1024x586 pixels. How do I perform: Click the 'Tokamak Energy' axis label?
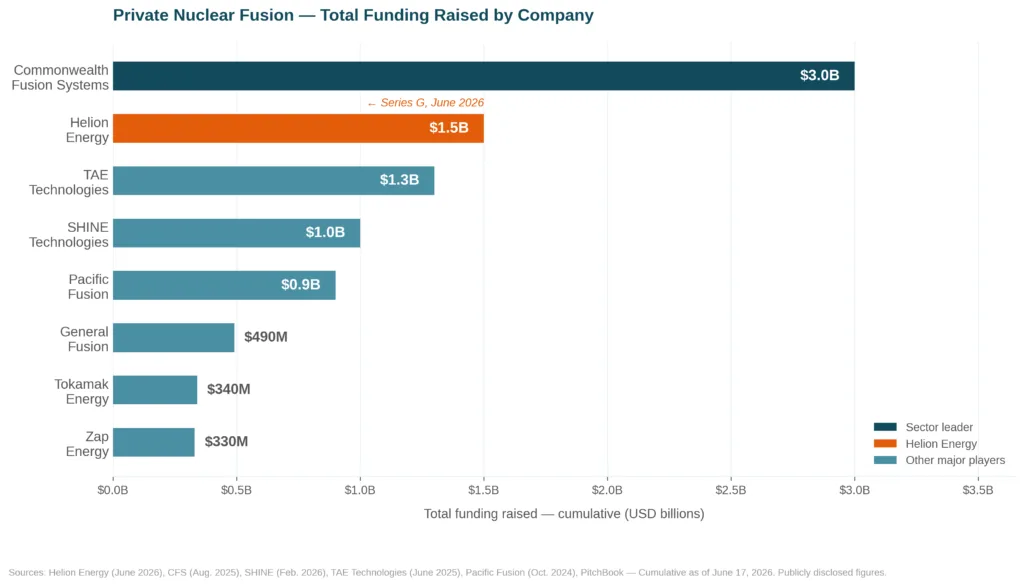click(x=81, y=391)
